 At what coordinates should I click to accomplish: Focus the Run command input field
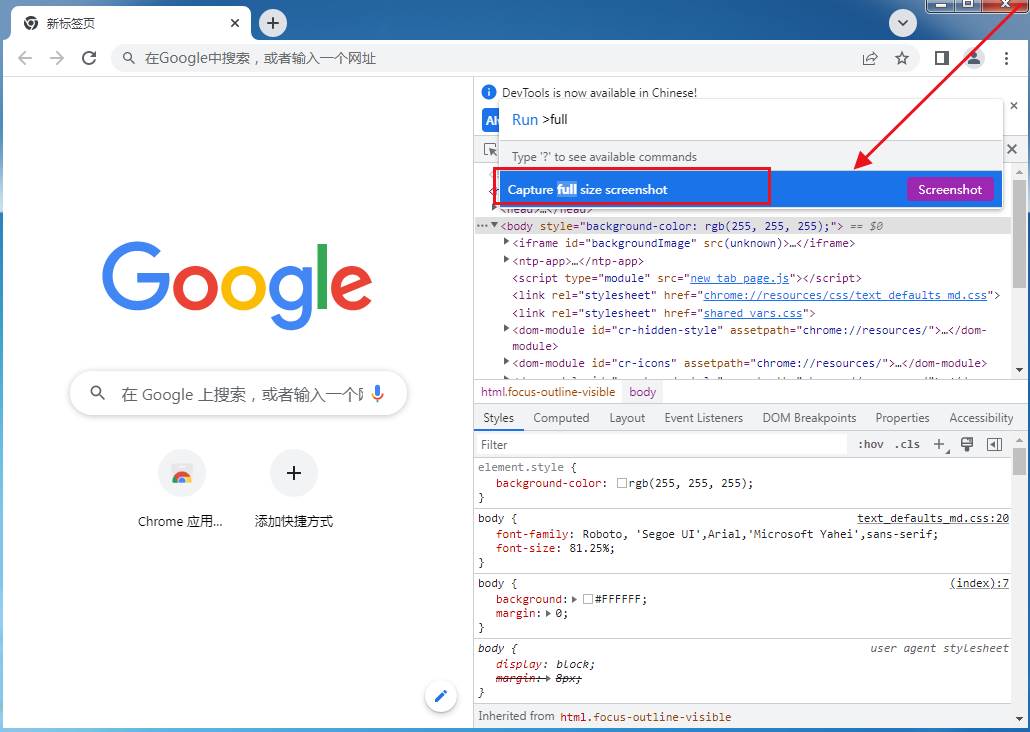750,120
